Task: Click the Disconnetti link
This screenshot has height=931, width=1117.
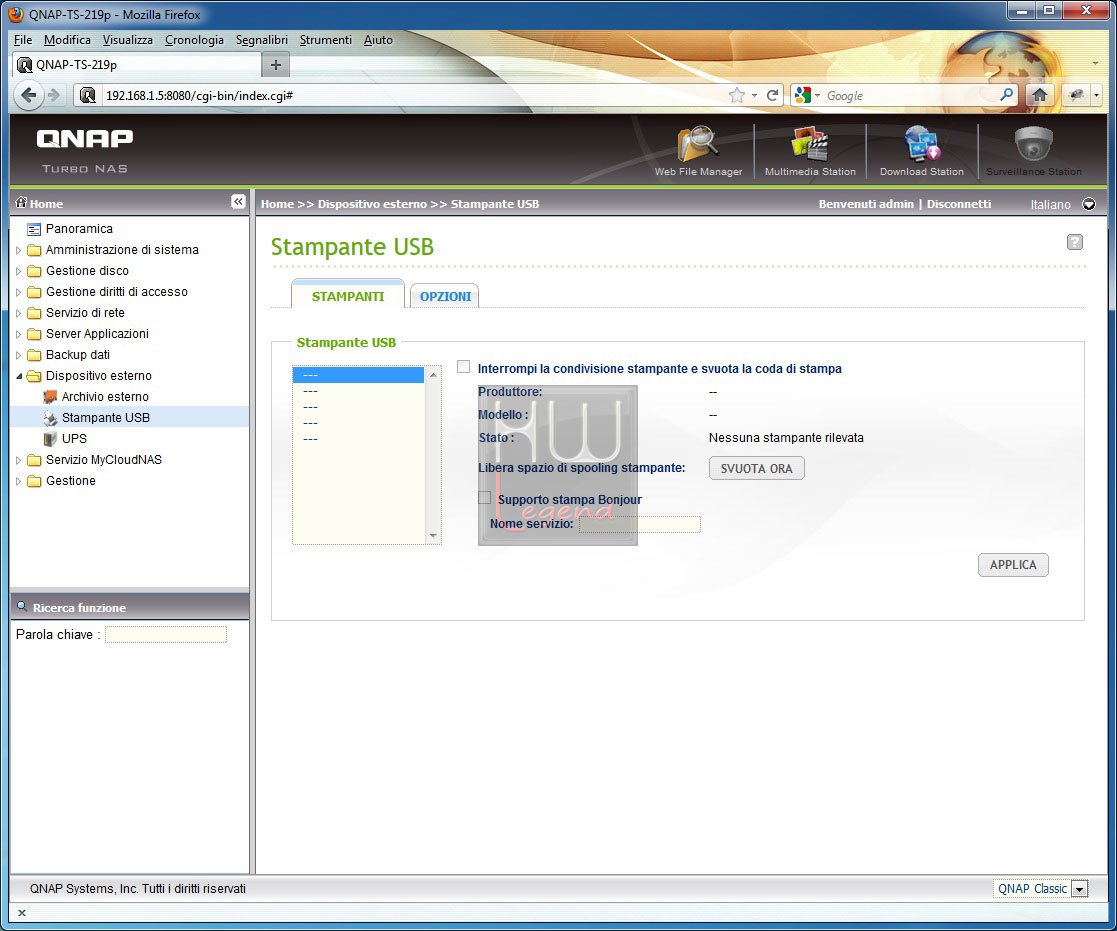Action: click(958, 204)
